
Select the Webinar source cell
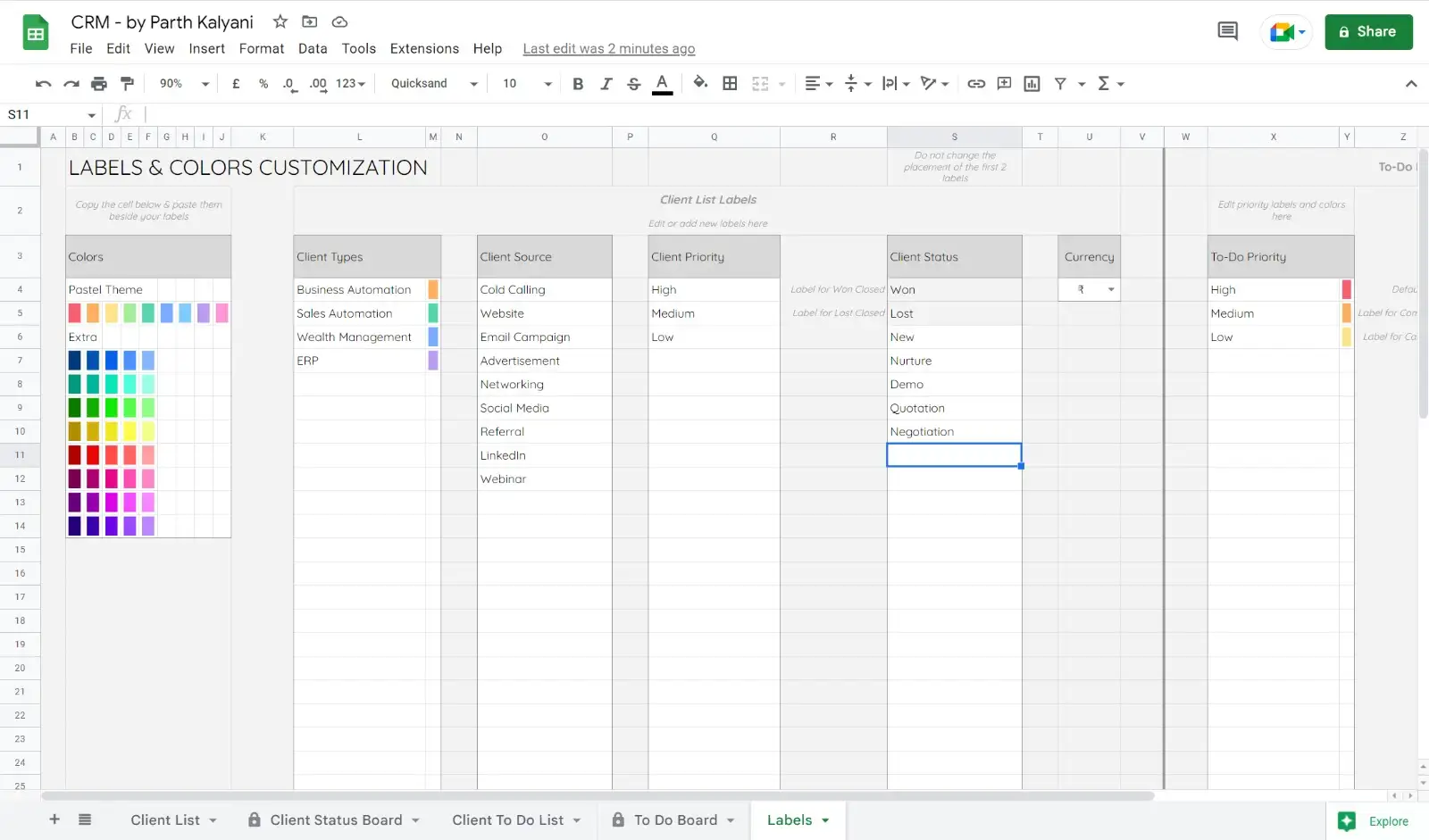545,478
